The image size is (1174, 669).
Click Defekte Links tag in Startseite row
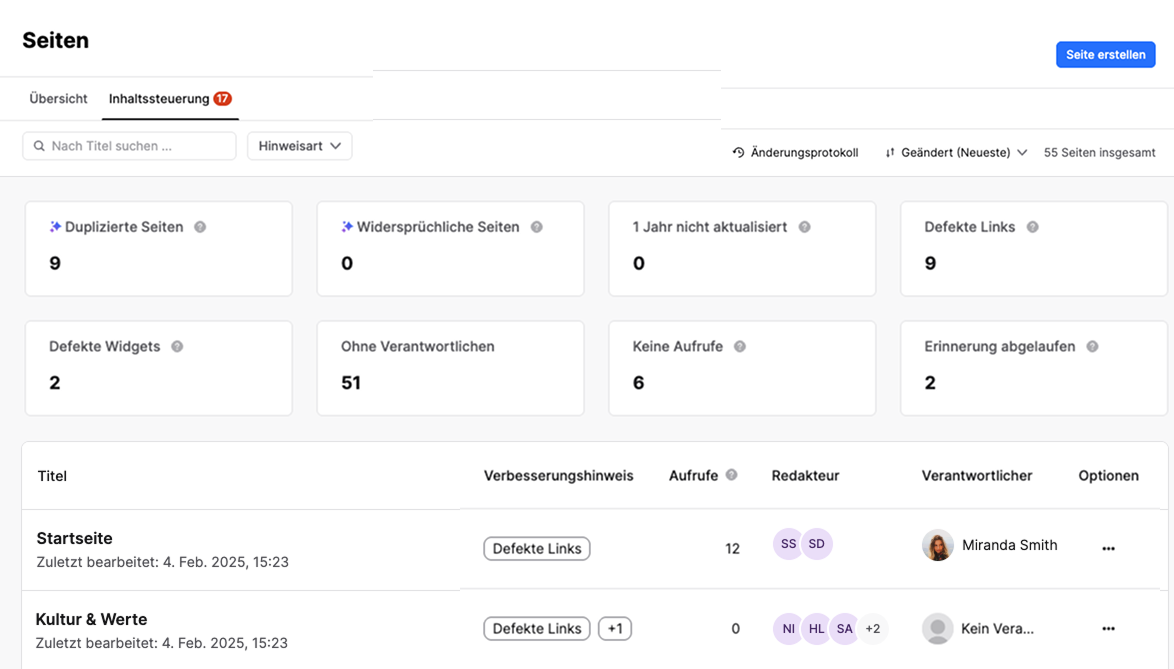[537, 549]
